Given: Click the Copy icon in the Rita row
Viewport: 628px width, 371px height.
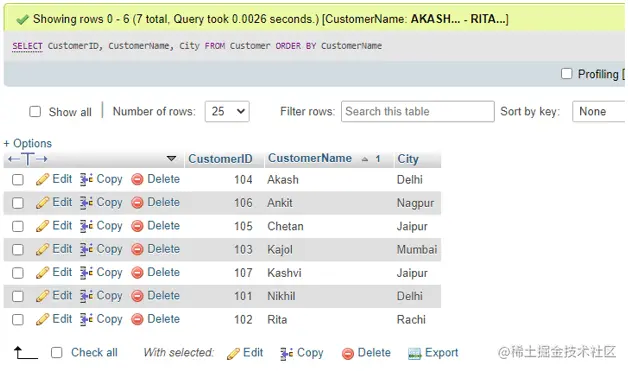Looking at the screenshot, I should pyautogui.click(x=86, y=319).
